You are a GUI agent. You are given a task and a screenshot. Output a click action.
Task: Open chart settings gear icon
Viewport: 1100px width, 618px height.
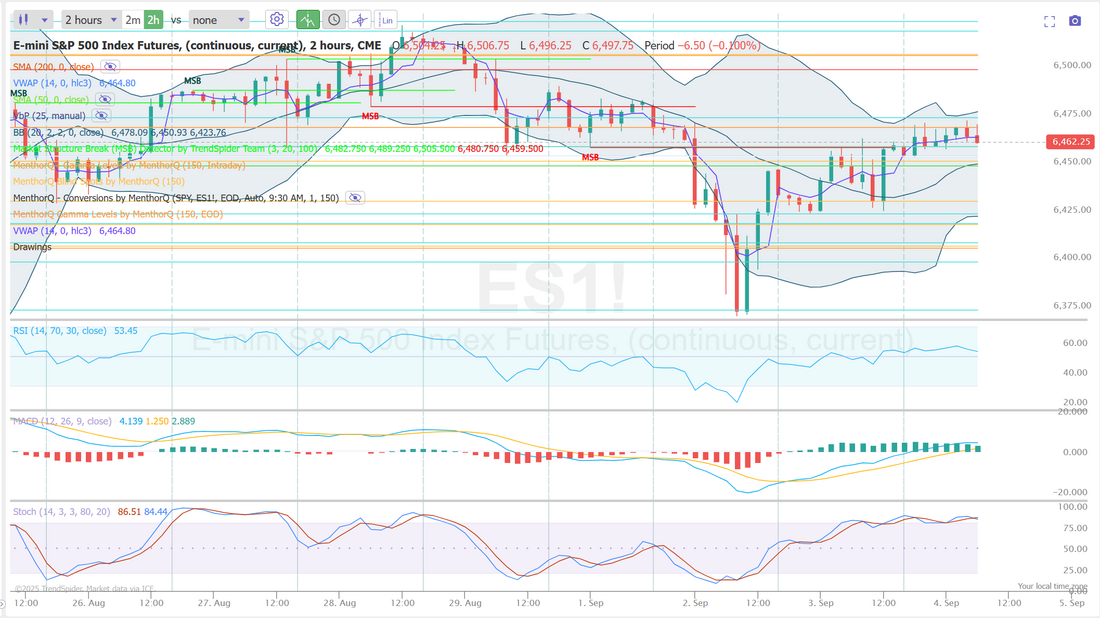point(277,20)
